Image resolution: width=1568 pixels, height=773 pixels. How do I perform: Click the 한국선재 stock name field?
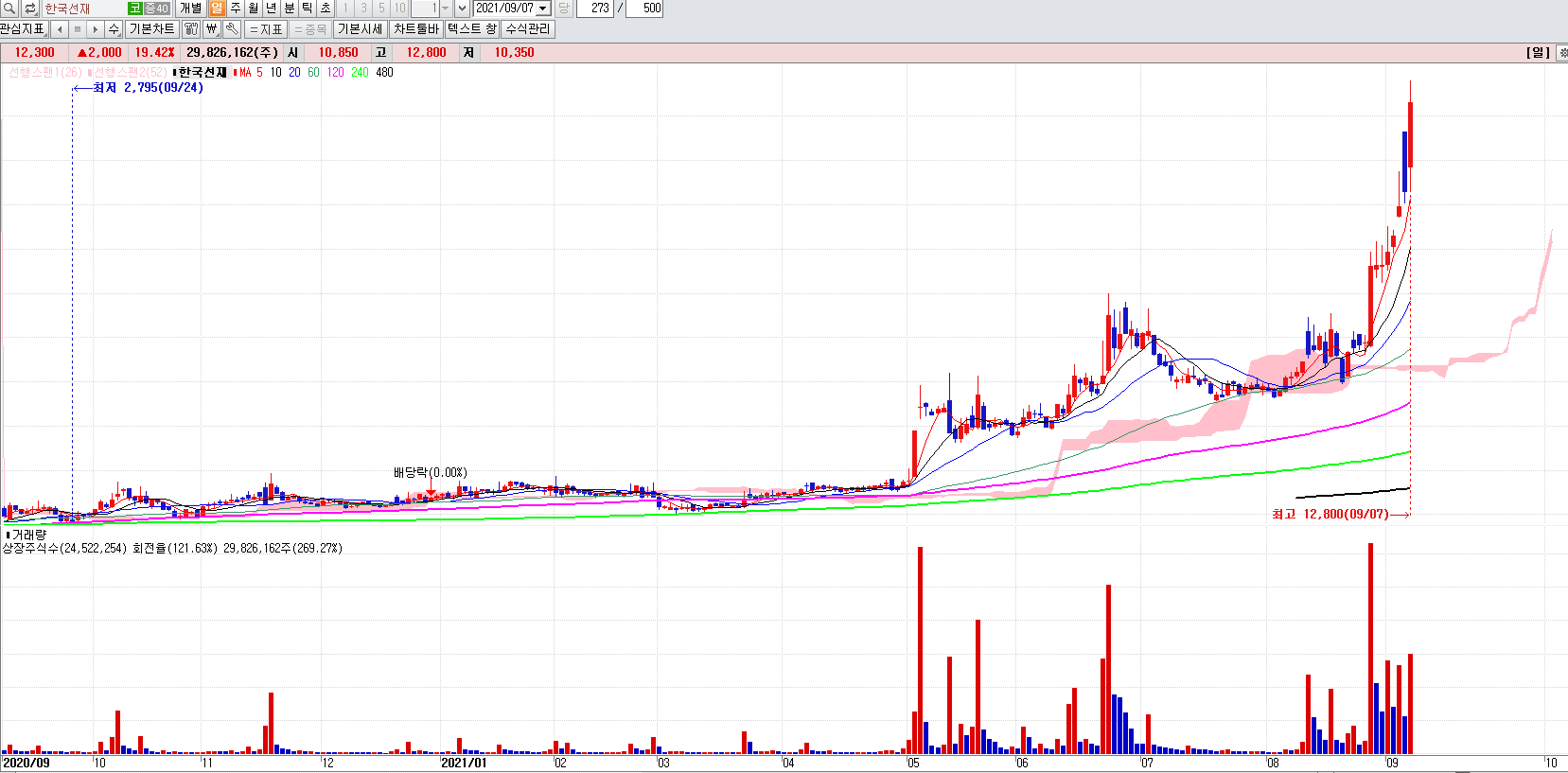pyautogui.click(x=83, y=9)
